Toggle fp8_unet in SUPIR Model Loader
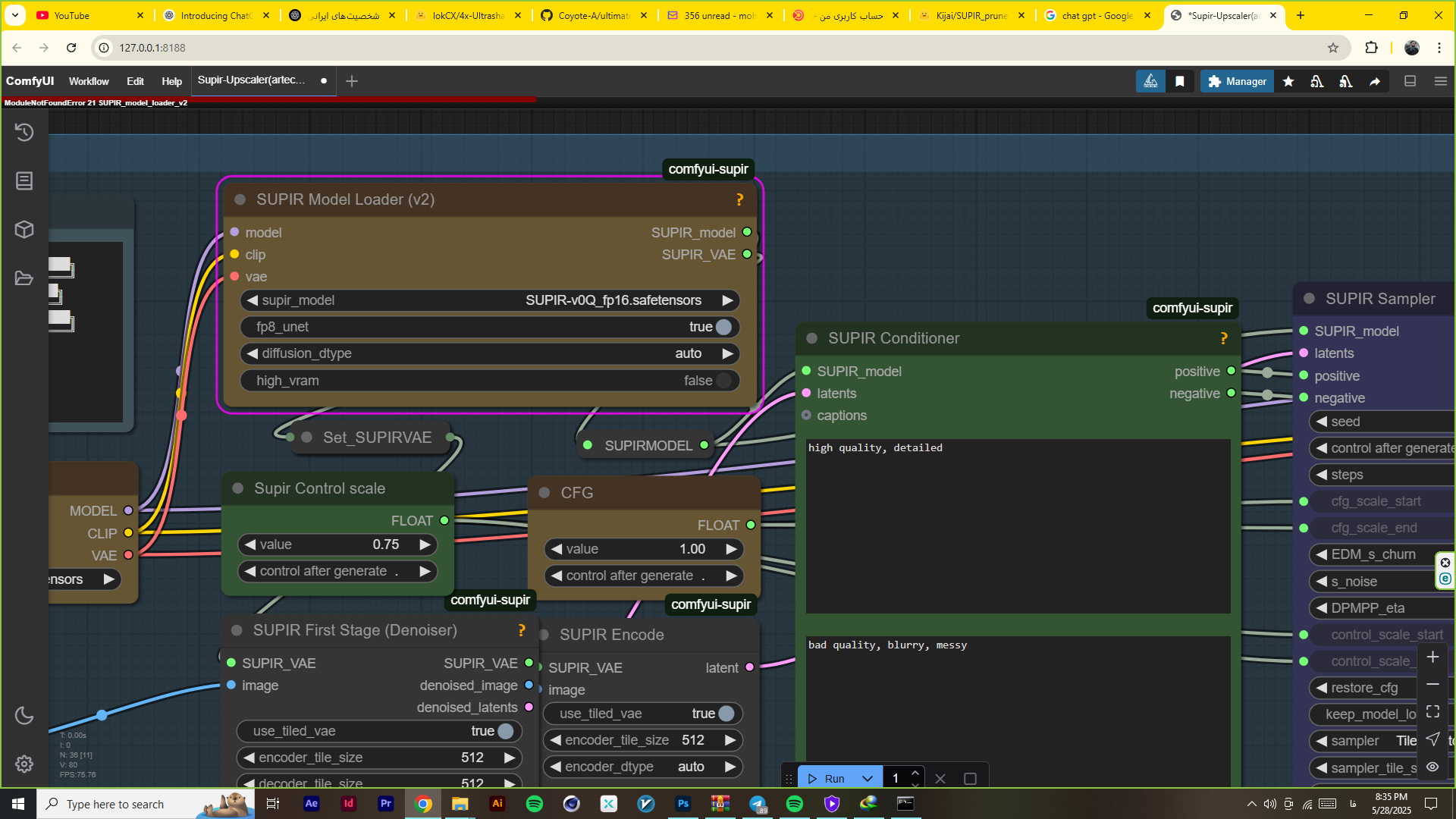Image resolution: width=1456 pixels, height=819 pixels. point(723,327)
